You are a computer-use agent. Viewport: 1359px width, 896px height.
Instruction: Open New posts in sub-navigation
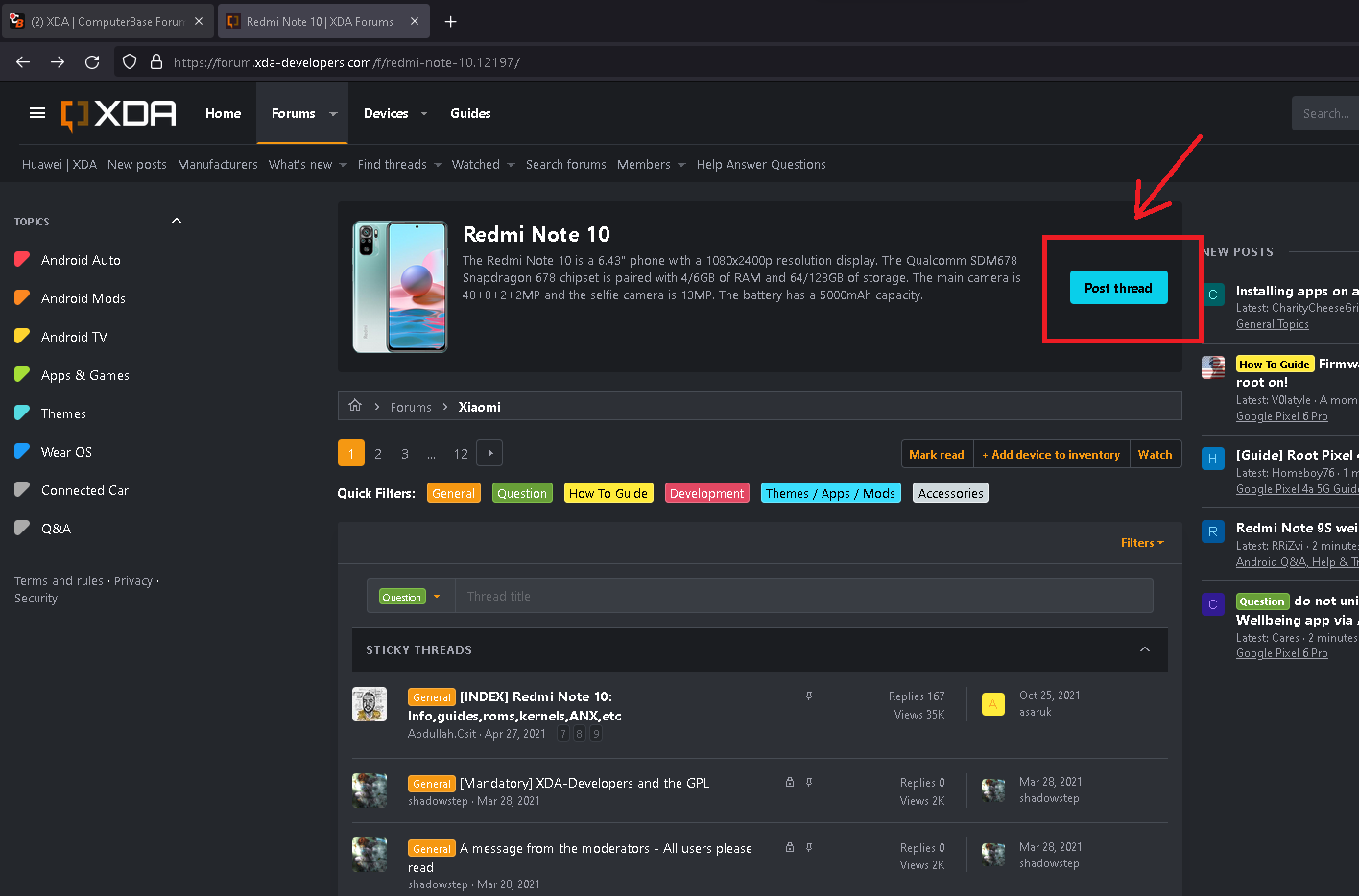click(x=137, y=165)
